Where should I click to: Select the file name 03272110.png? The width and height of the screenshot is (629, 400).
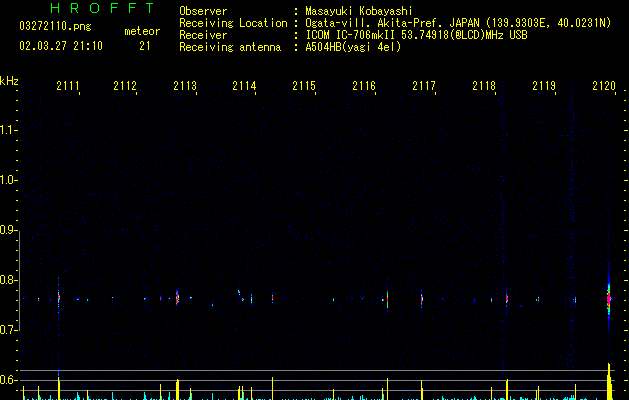tap(55, 26)
